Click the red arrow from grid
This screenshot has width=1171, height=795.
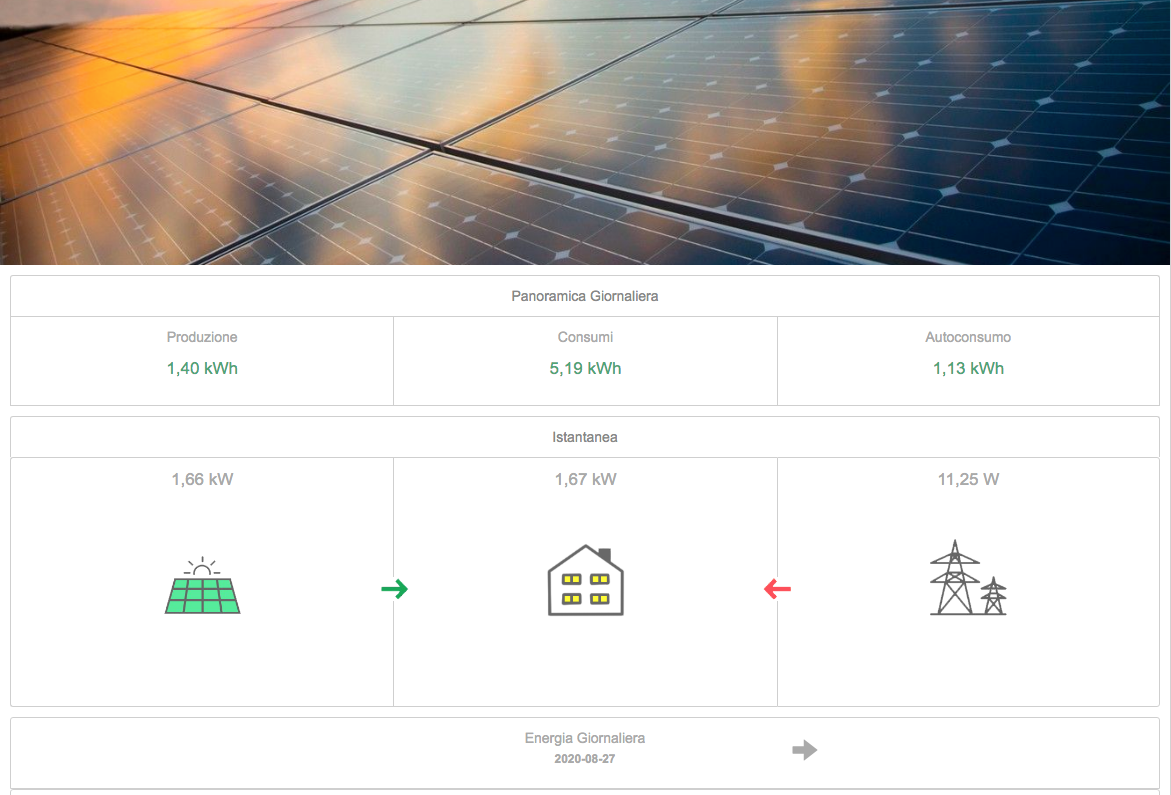777,589
